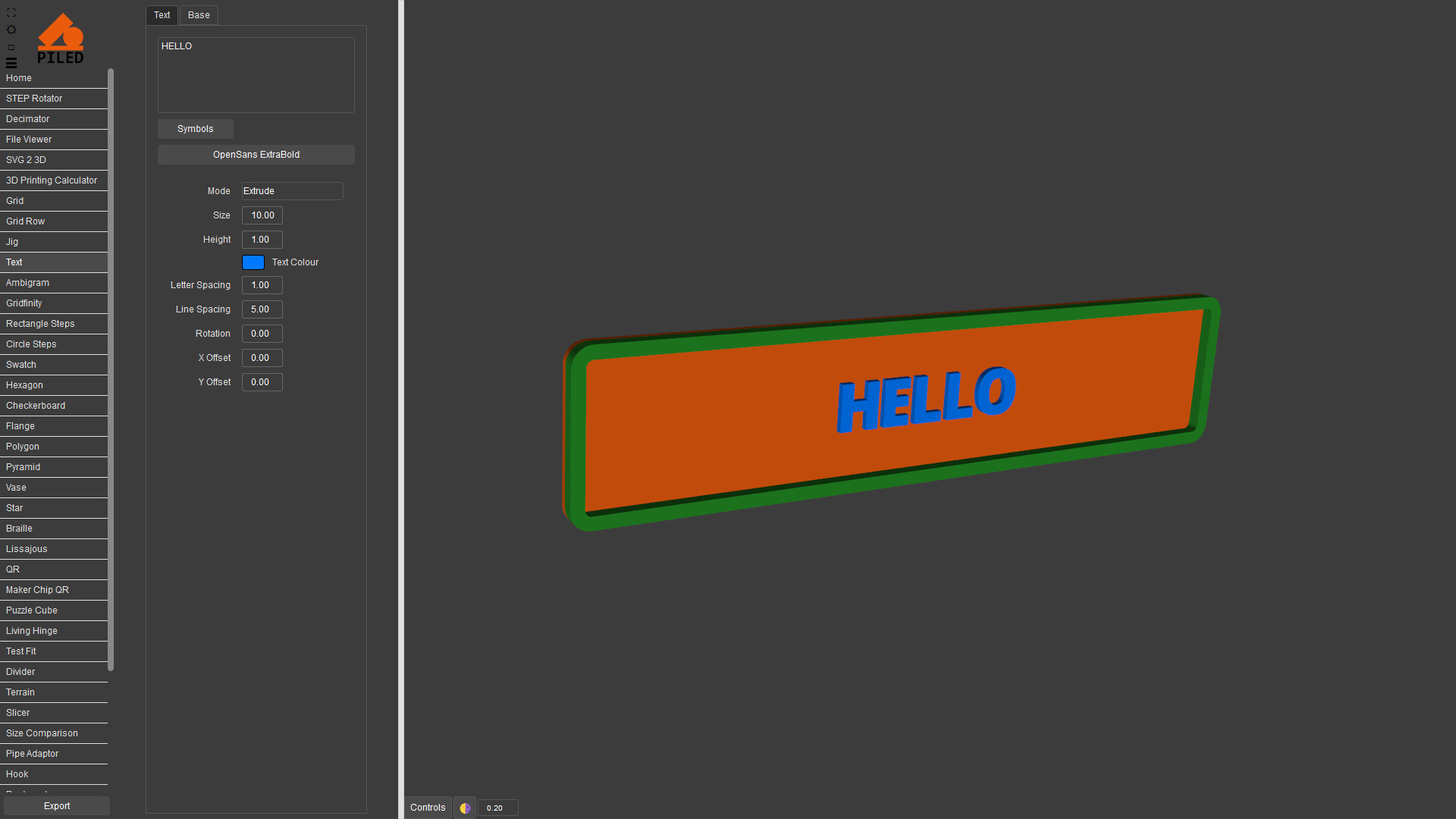Switch to the Base tab
Viewport: 1456px width, 819px height.
pyautogui.click(x=199, y=15)
